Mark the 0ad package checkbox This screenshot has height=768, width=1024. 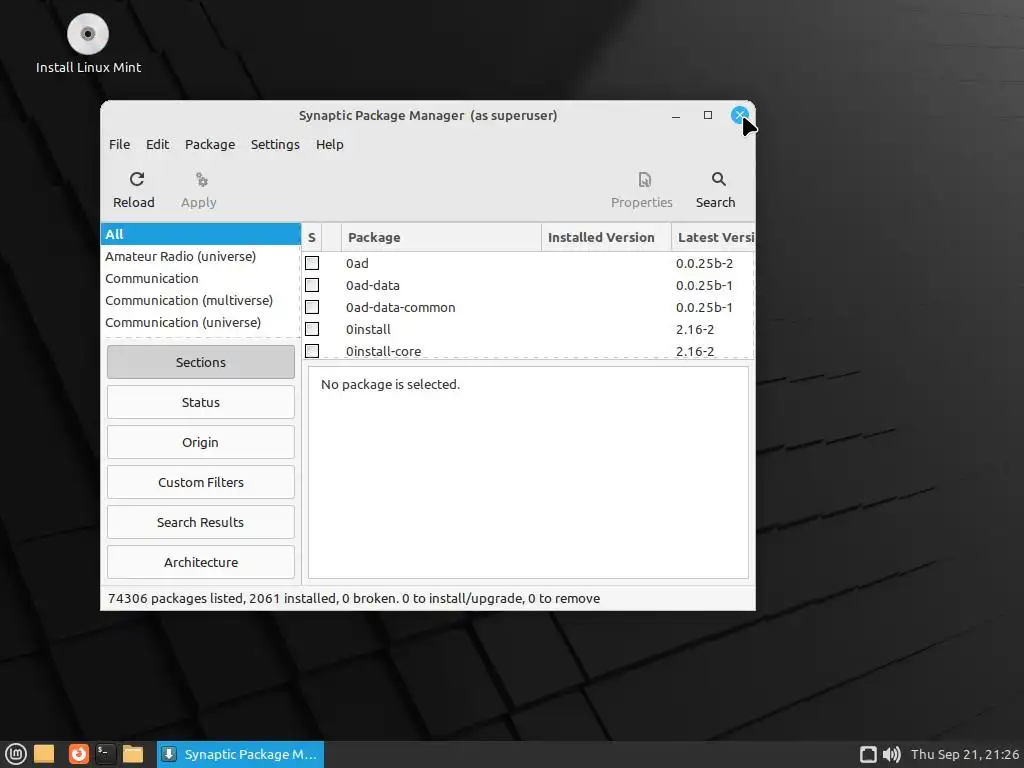(x=312, y=263)
